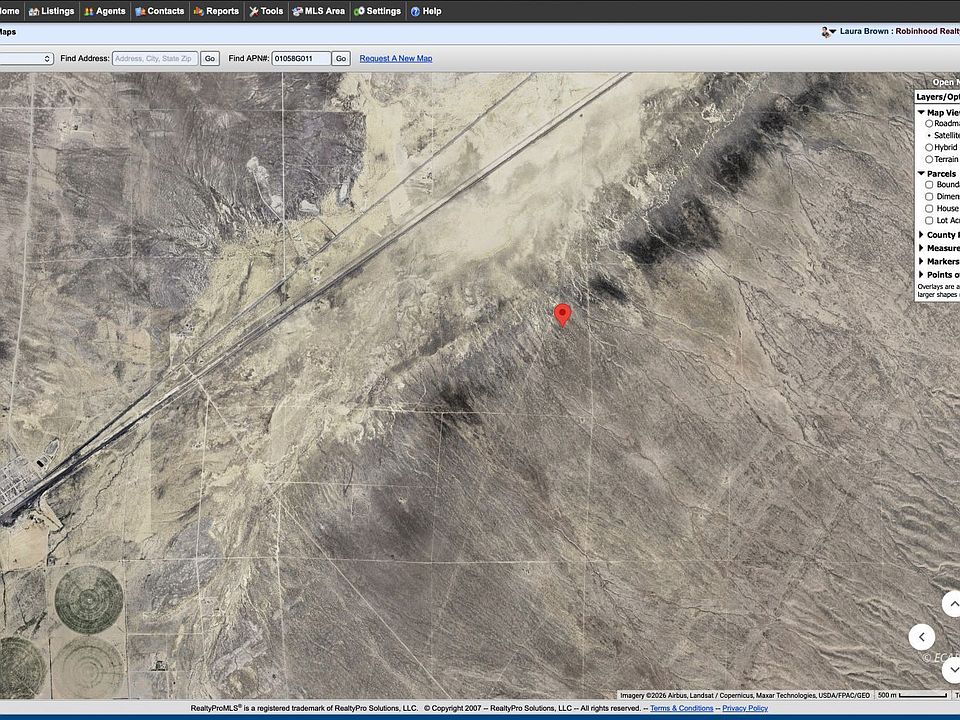Open the Terms & Conditions link
960x720 pixels.
point(681,708)
